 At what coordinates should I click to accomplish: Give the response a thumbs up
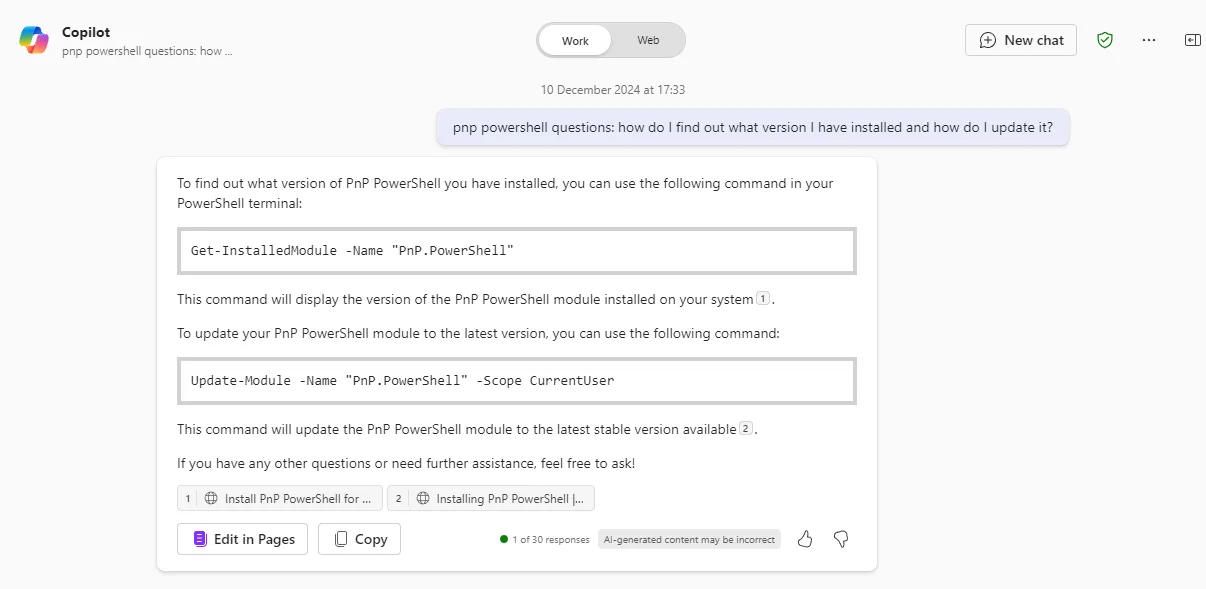click(805, 539)
